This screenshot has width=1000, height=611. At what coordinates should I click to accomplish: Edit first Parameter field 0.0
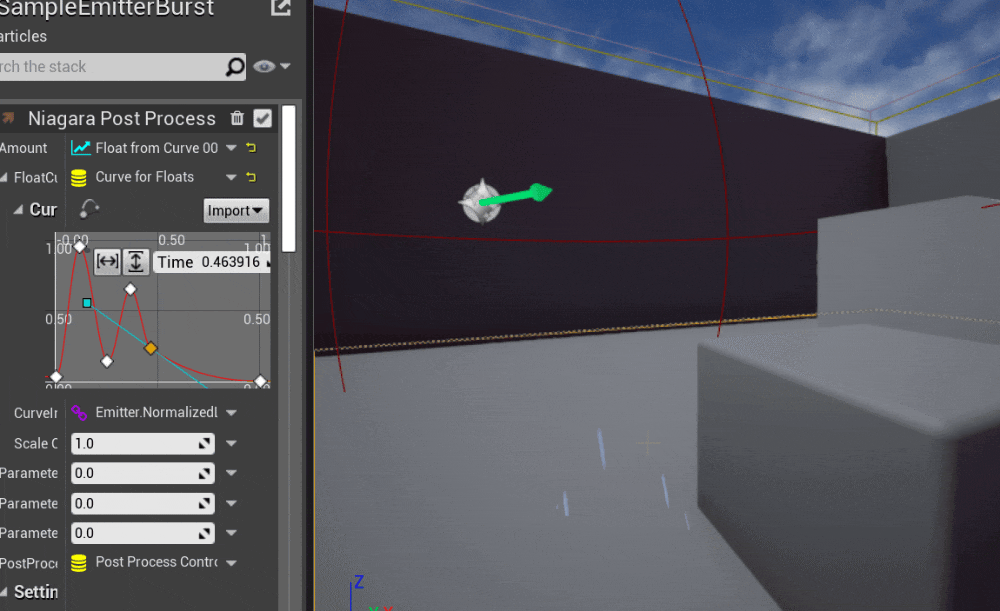tap(142, 473)
